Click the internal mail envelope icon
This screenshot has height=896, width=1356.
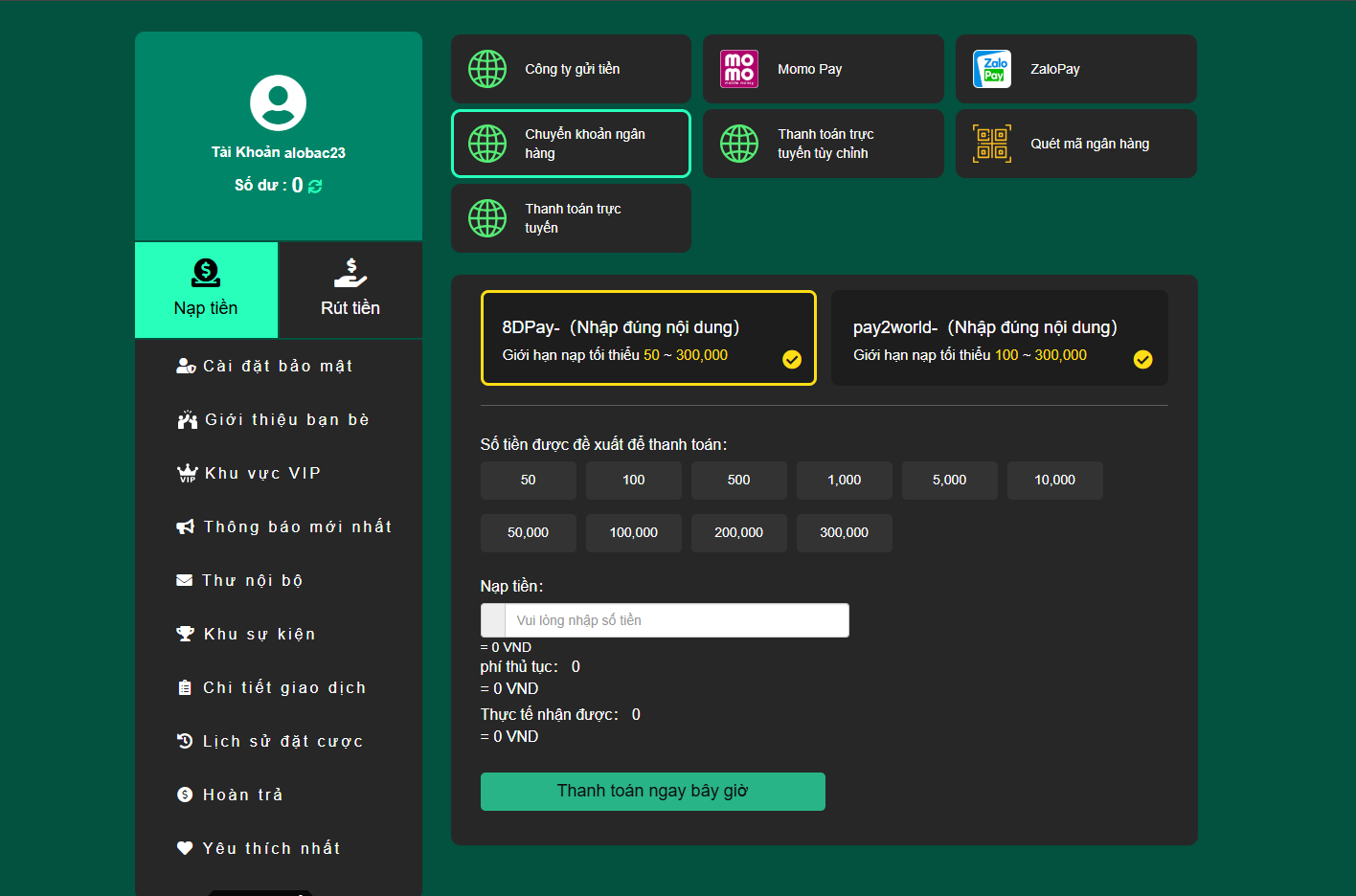(185, 581)
